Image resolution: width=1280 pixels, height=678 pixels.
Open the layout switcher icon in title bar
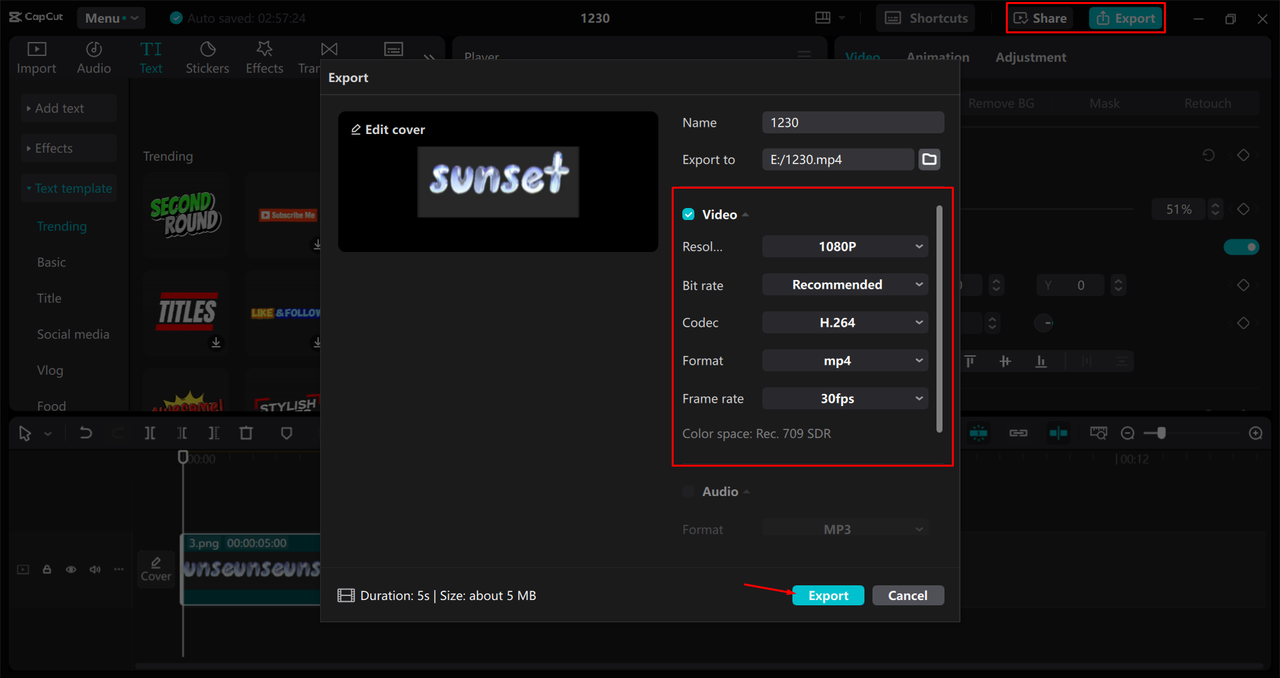coord(823,18)
